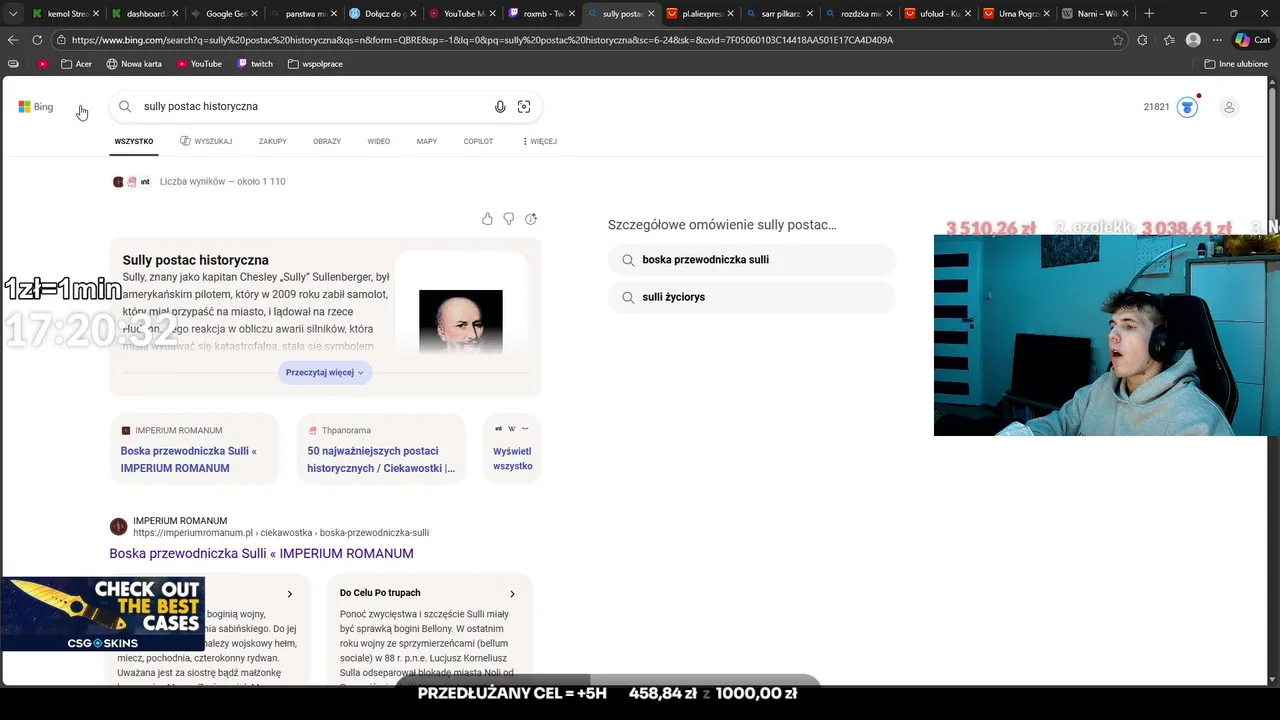Like the answer with thumbs up

pos(487,219)
